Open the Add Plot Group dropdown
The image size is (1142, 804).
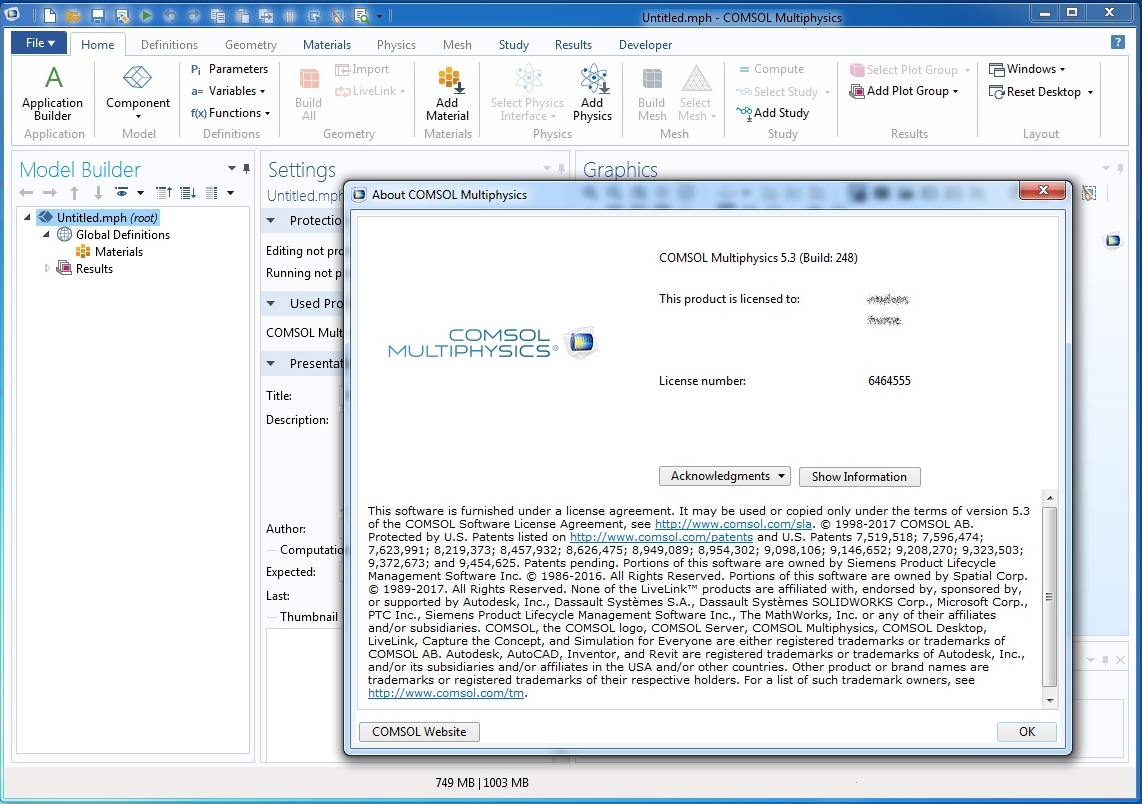tap(904, 91)
